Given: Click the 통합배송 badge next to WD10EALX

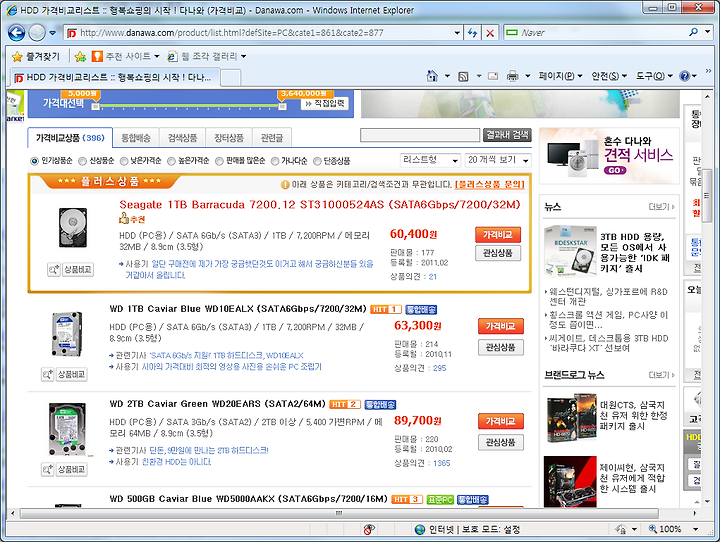Looking at the screenshot, I should click(x=421, y=309).
